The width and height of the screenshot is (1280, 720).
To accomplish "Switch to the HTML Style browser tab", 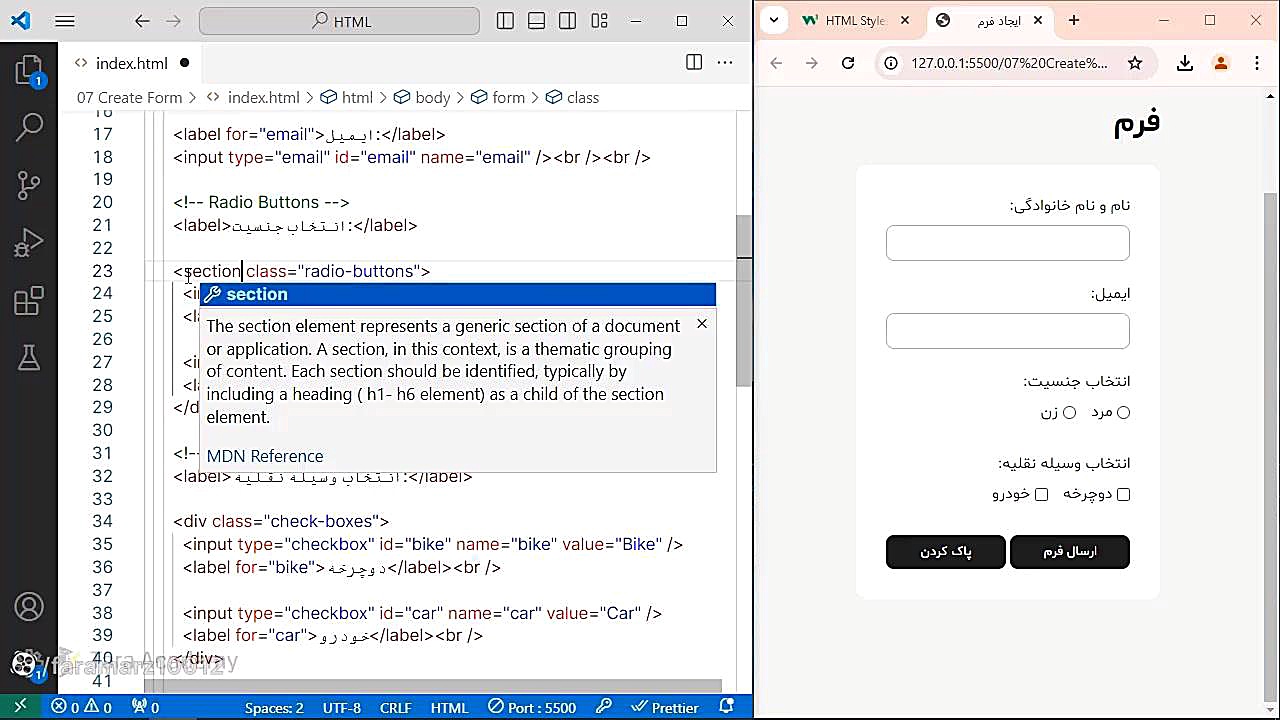I will (855, 20).
